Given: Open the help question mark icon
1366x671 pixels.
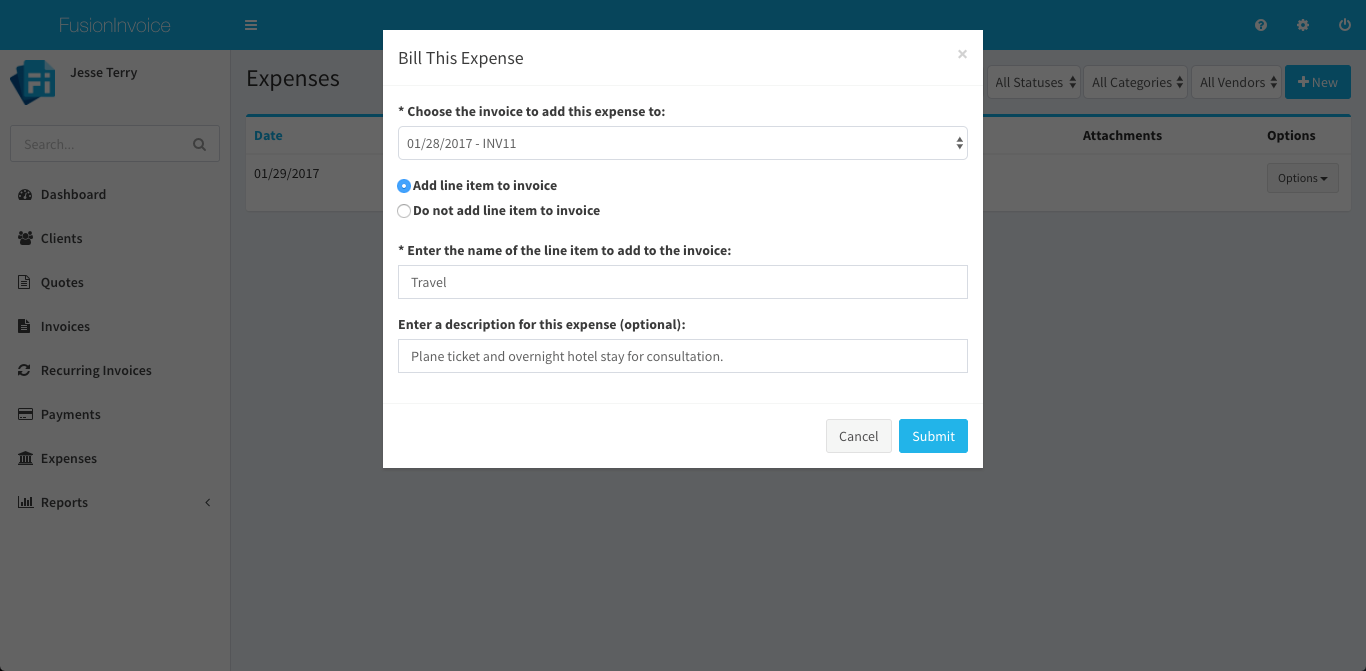Looking at the screenshot, I should 1261,25.
